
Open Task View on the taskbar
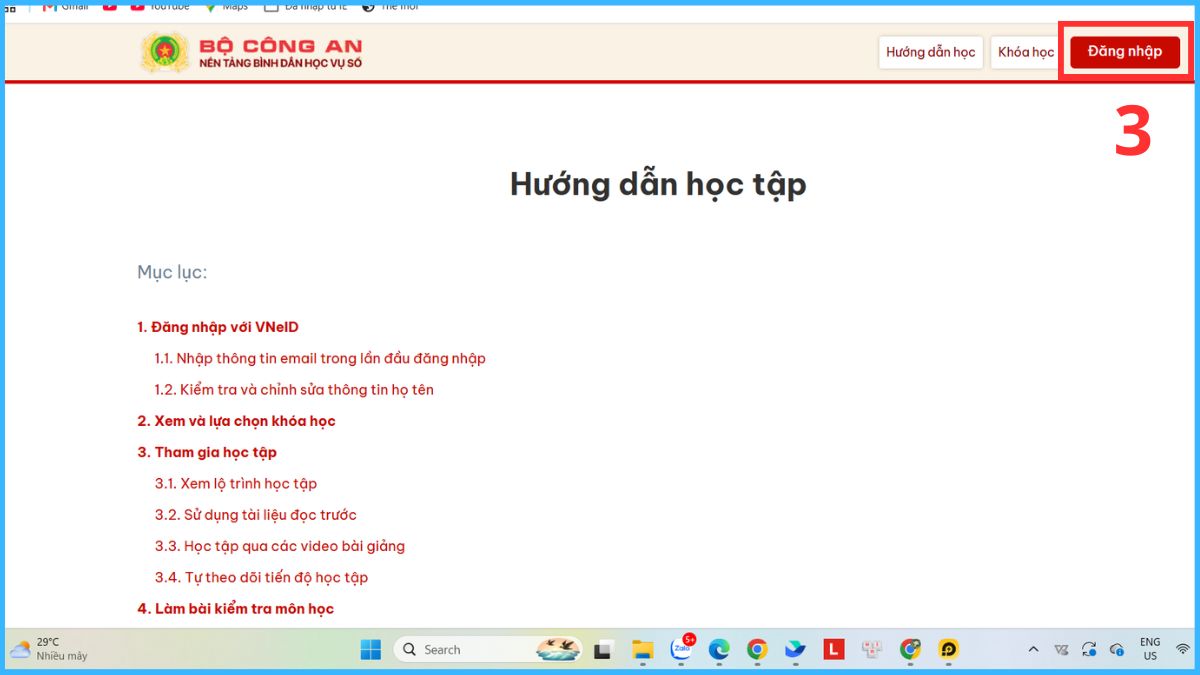coord(603,650)
